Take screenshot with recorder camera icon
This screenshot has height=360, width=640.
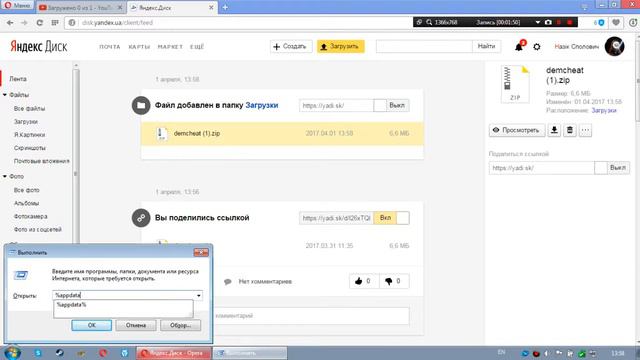coord(548,22)
